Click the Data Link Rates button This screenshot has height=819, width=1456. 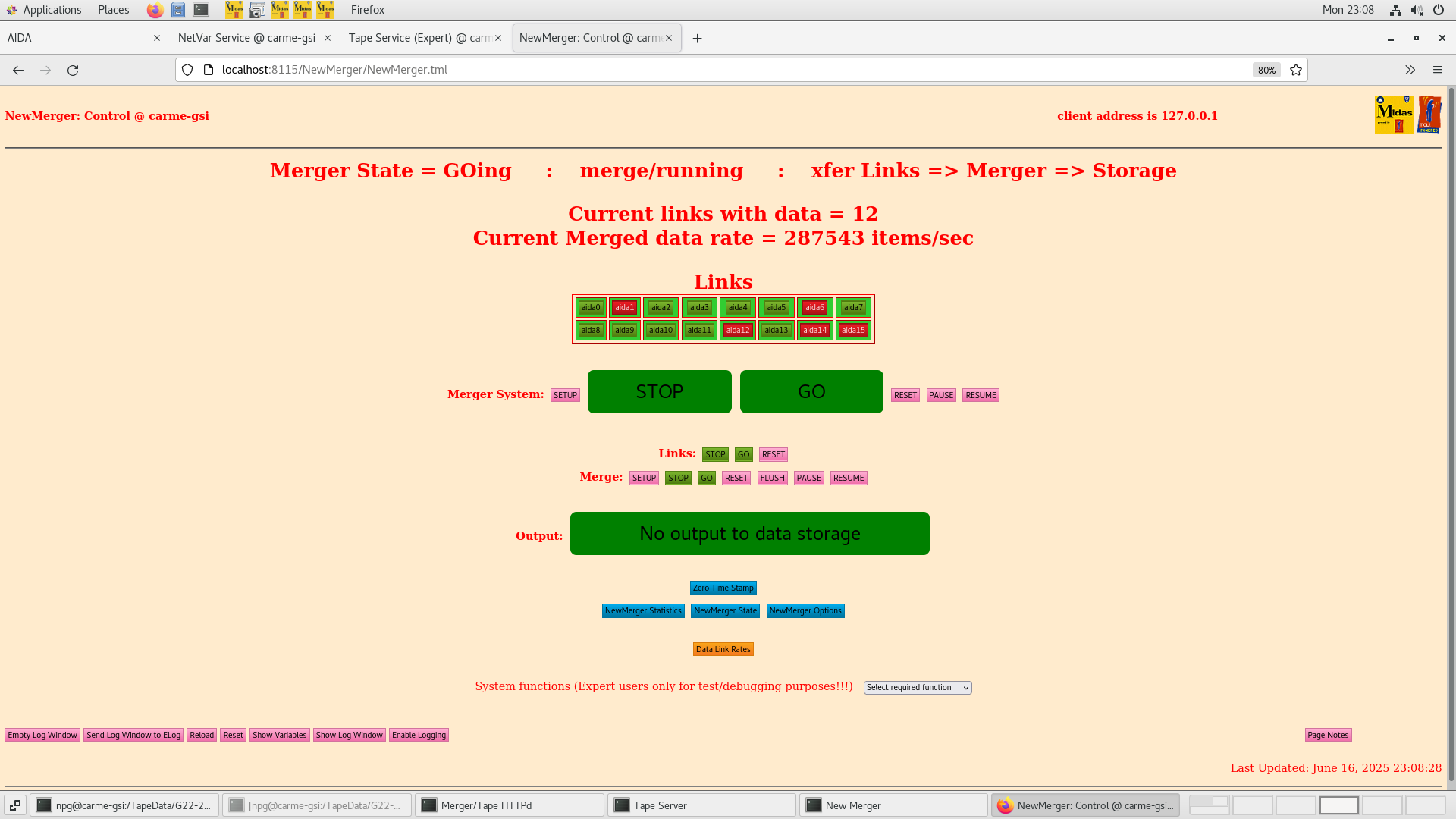click(x=723, y=649)
